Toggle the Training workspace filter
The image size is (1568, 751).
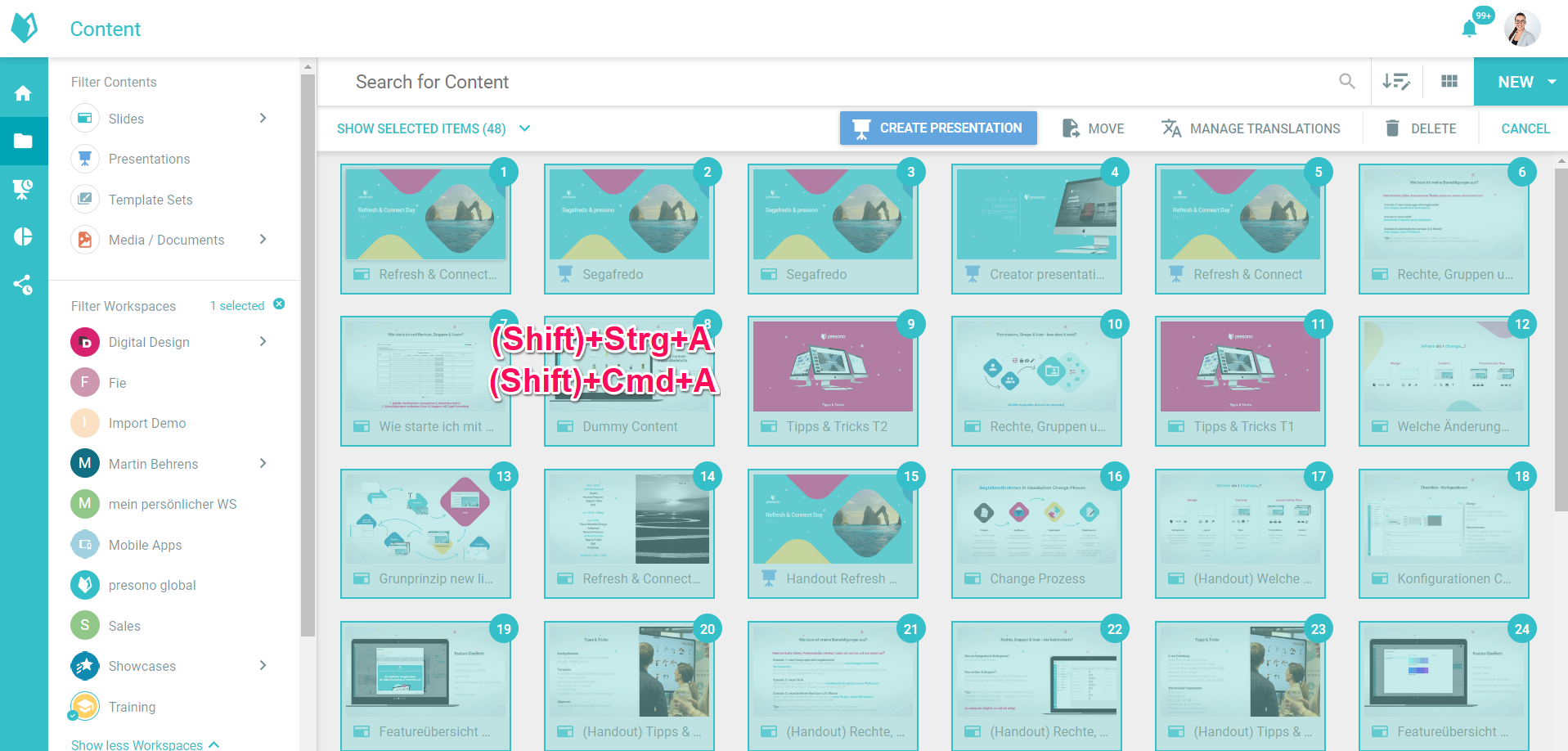(132, 707)
